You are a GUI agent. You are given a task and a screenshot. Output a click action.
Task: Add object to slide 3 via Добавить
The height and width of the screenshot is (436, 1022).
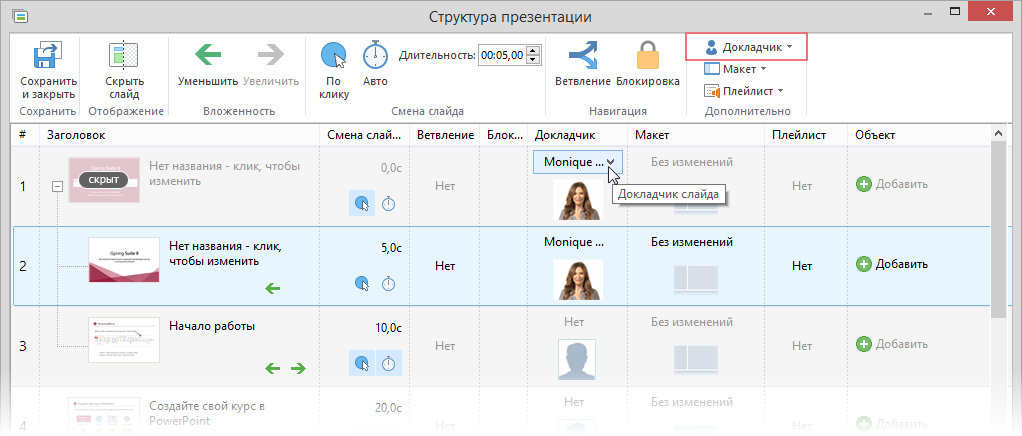(x=892, y=343)
